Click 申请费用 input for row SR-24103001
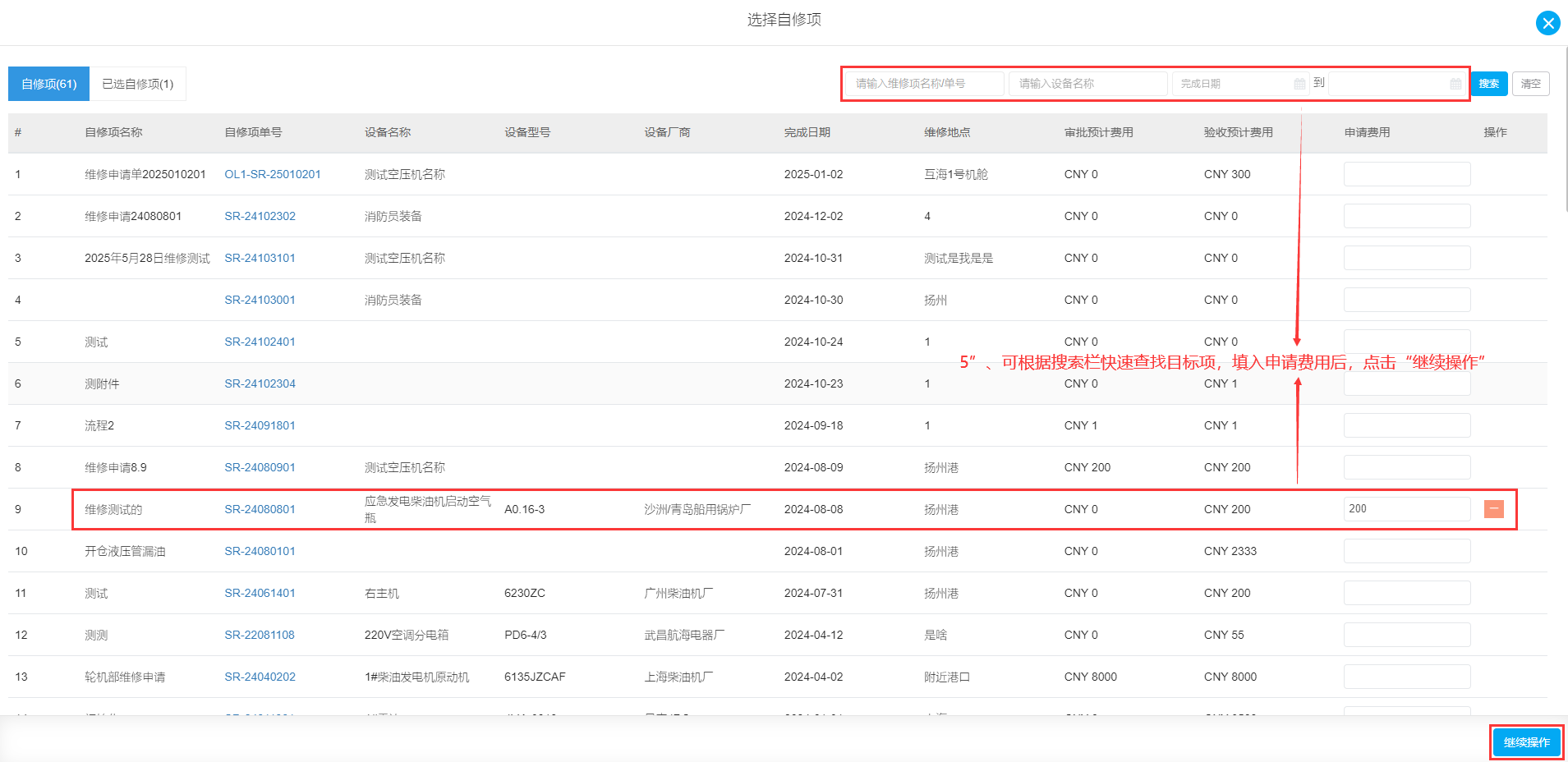Image resolution: width=1568 pixels, height=762 pixels. [1407, 300]
